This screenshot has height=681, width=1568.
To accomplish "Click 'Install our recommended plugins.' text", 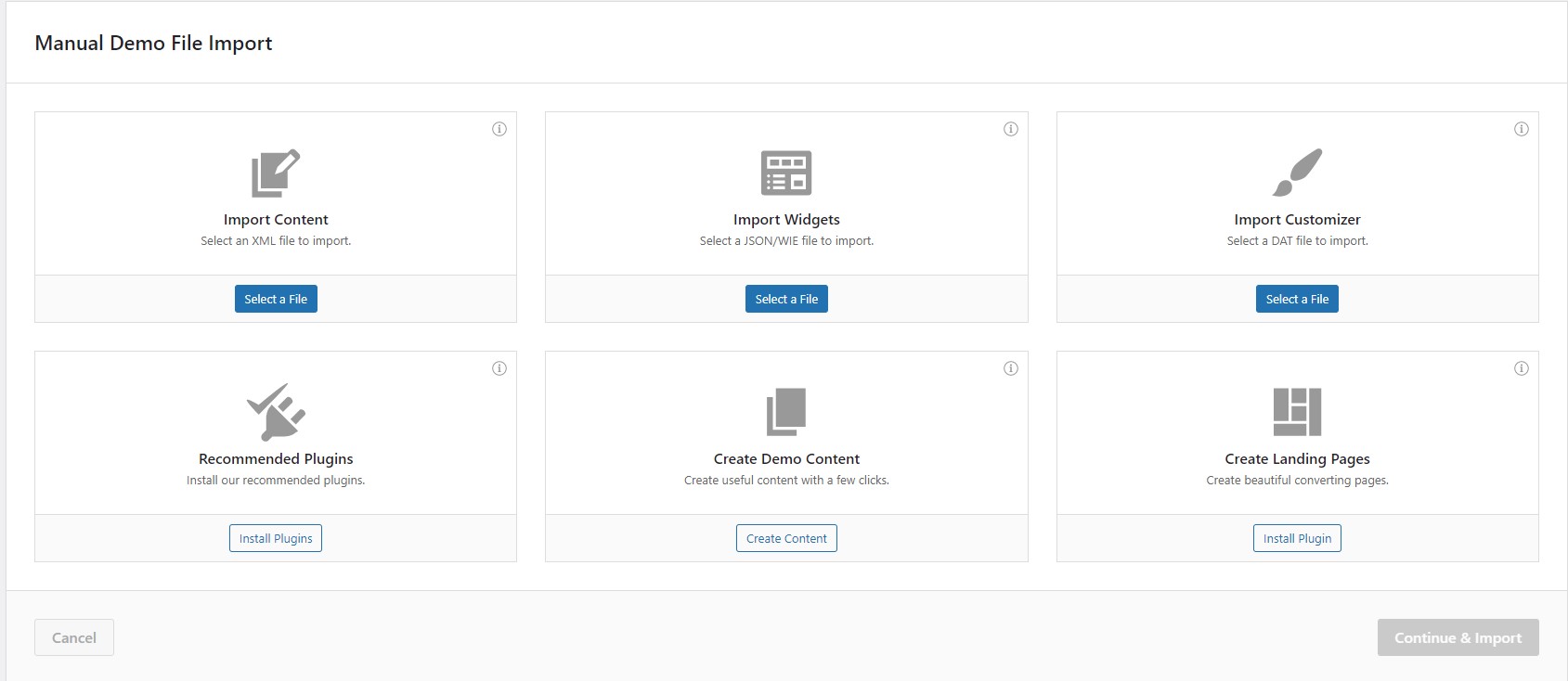I will [276, 481].
